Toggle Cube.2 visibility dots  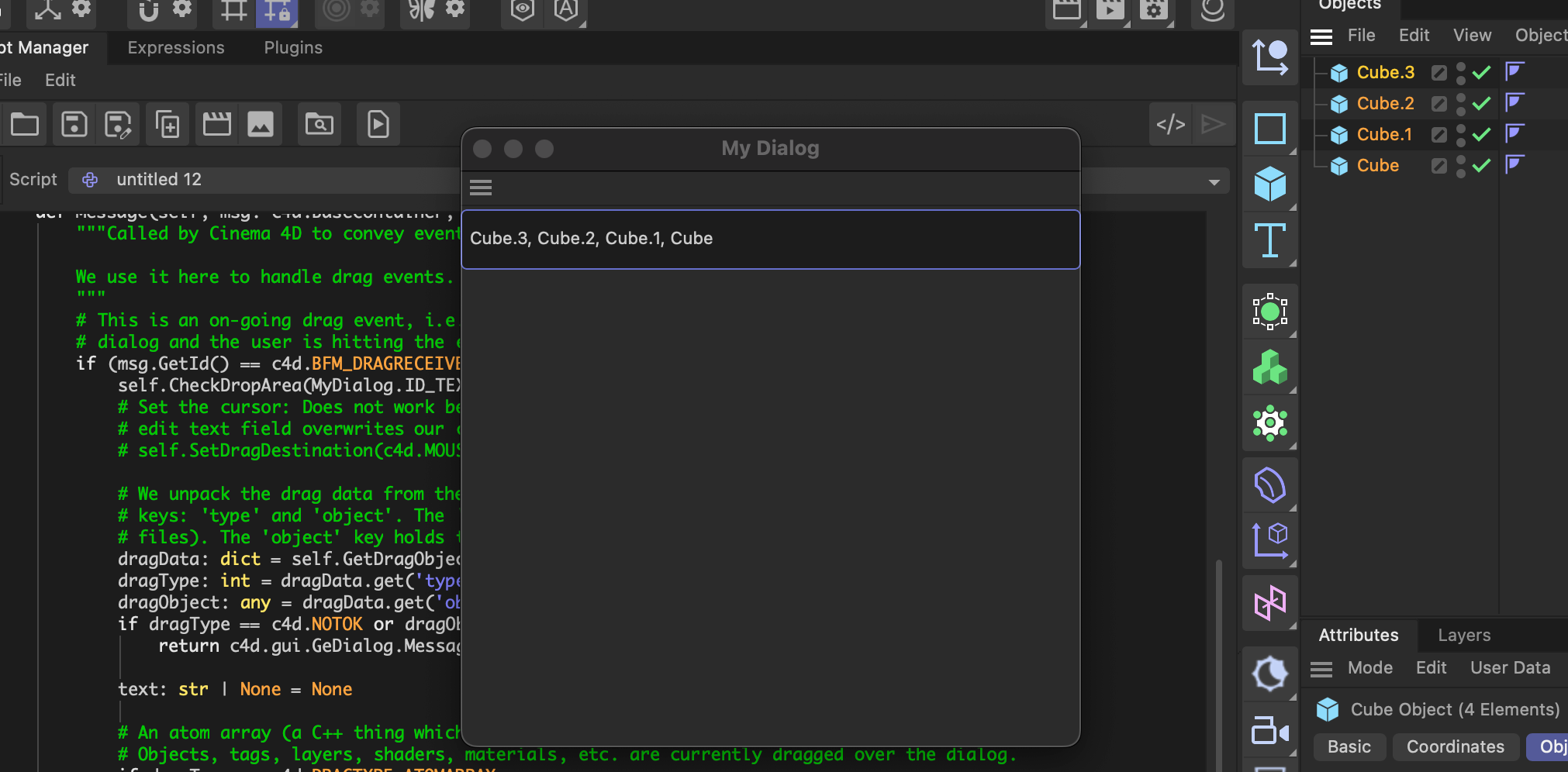pos(1461,104)
